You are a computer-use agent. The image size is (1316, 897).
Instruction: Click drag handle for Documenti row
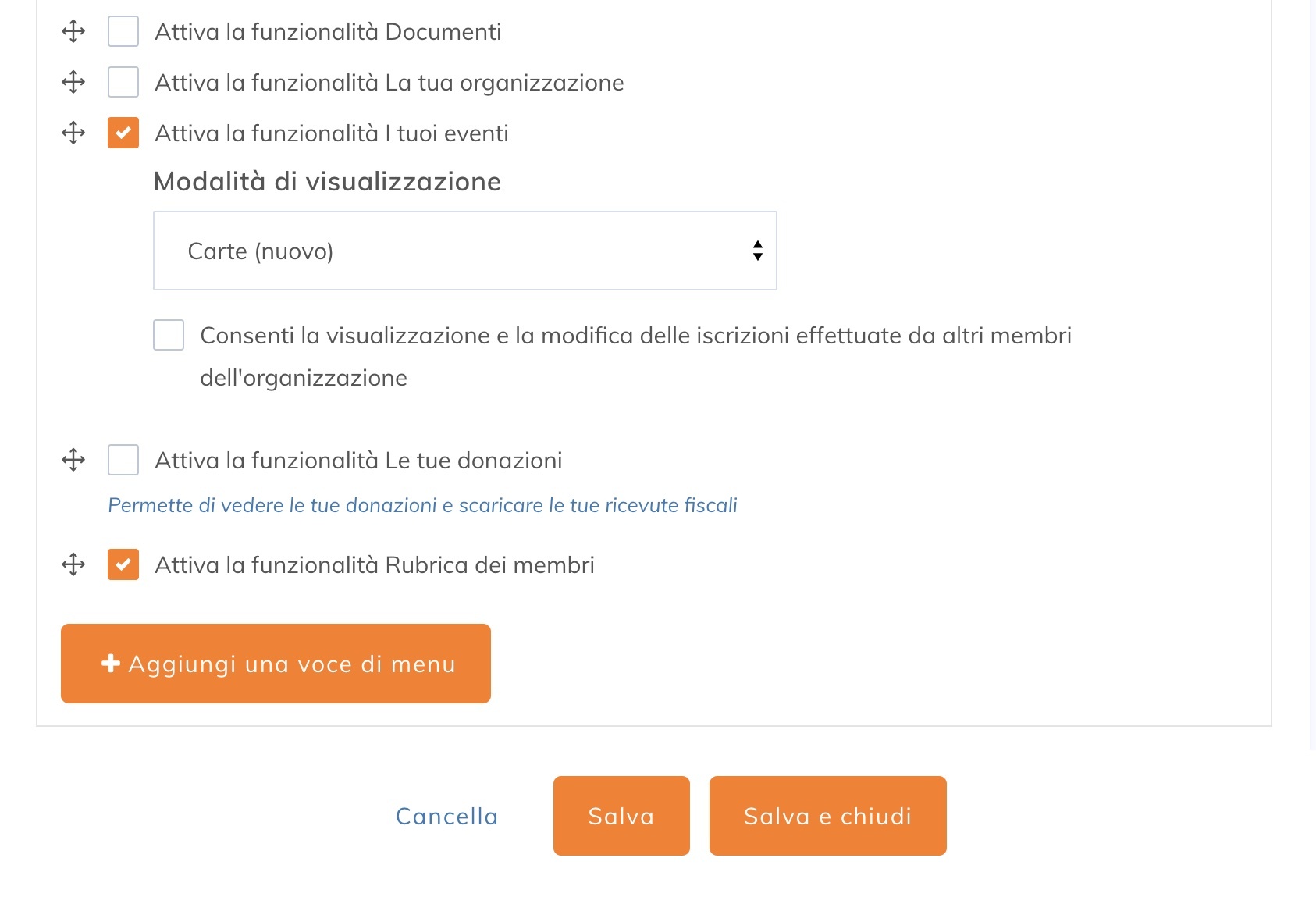point(73,32)
